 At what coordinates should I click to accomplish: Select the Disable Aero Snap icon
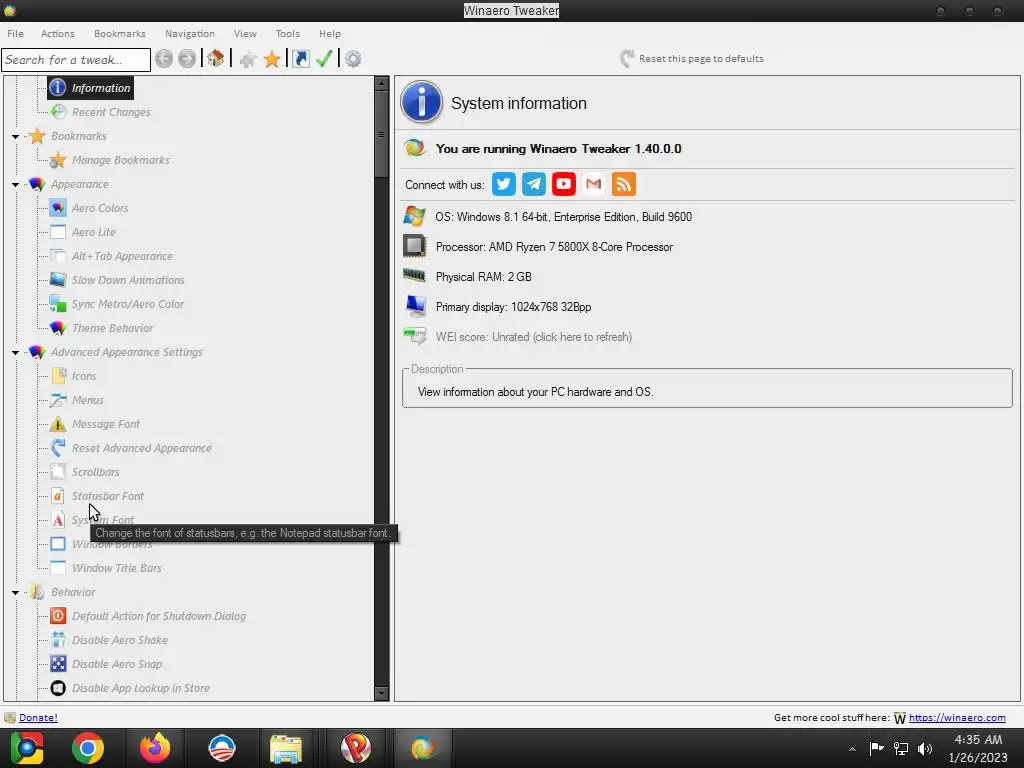(x=58, y=664)
